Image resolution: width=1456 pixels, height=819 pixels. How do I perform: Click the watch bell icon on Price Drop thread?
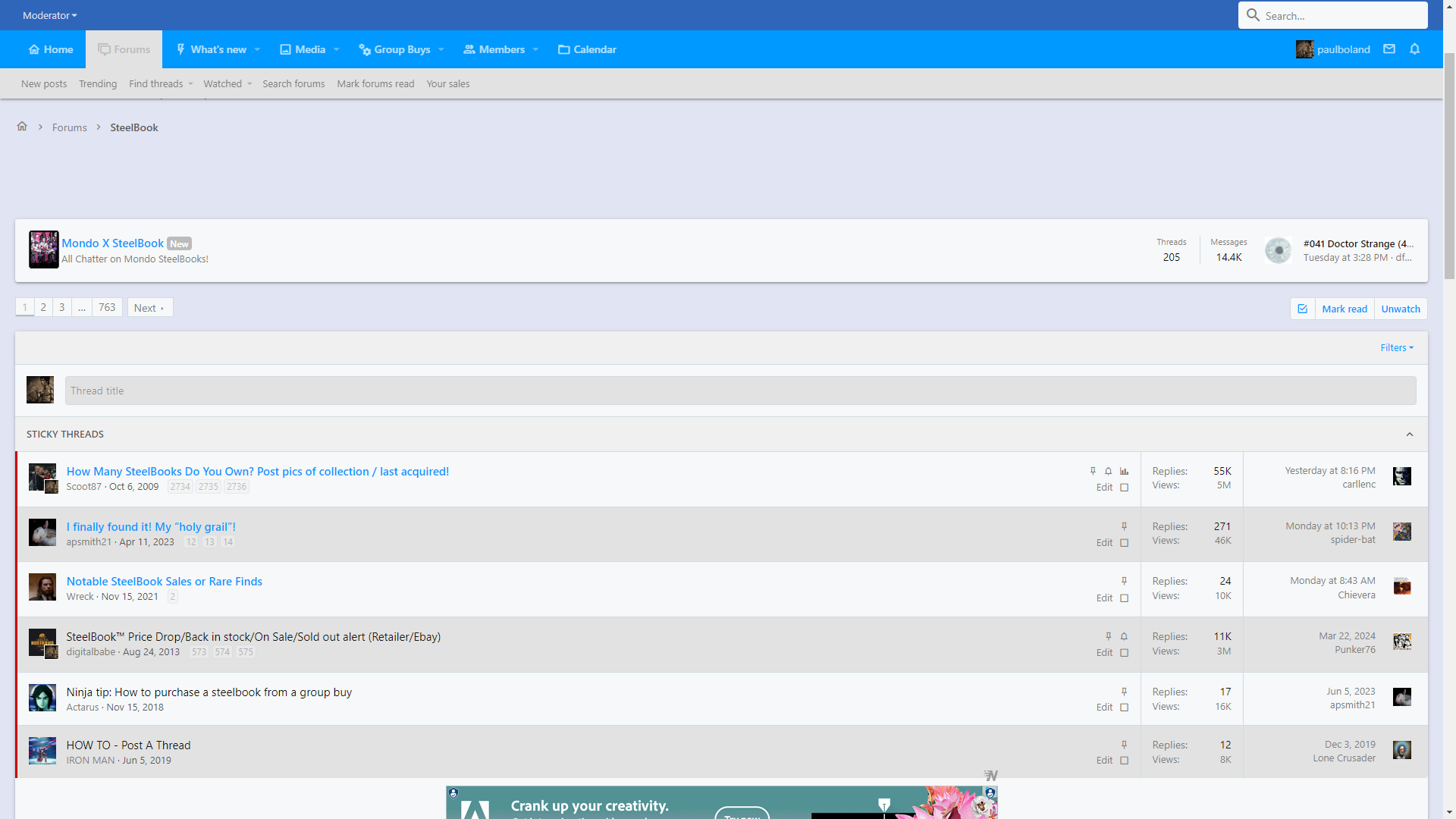click(x=1124, y=636)
